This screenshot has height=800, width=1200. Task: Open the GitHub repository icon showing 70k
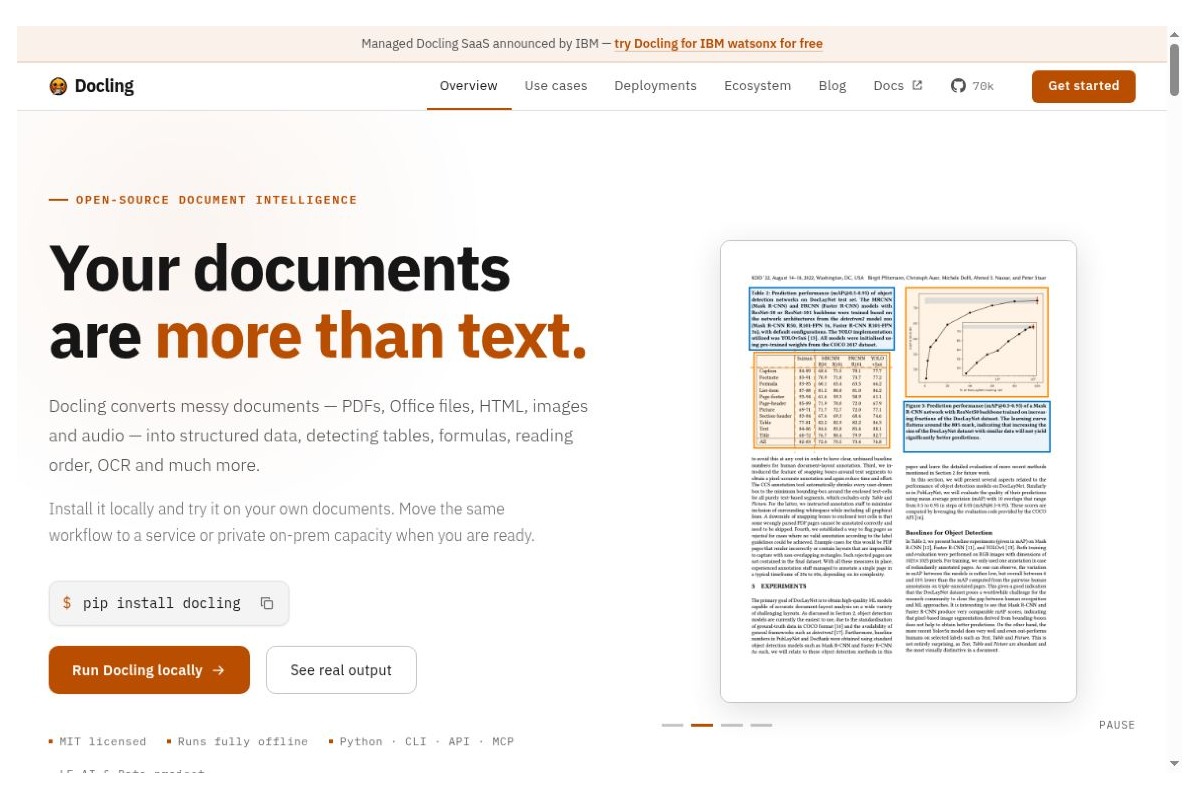coord(972,86)
